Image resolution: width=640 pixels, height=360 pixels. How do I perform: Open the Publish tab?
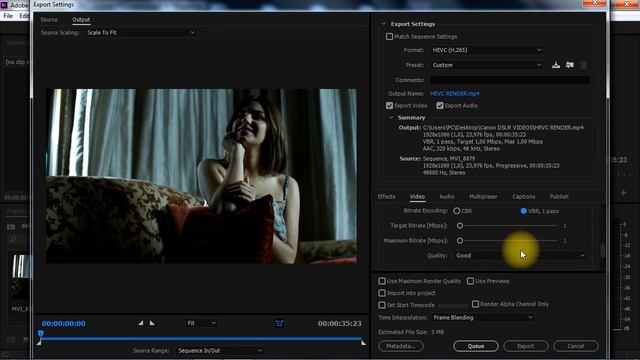pyautogui.click(x=559, y=197)
